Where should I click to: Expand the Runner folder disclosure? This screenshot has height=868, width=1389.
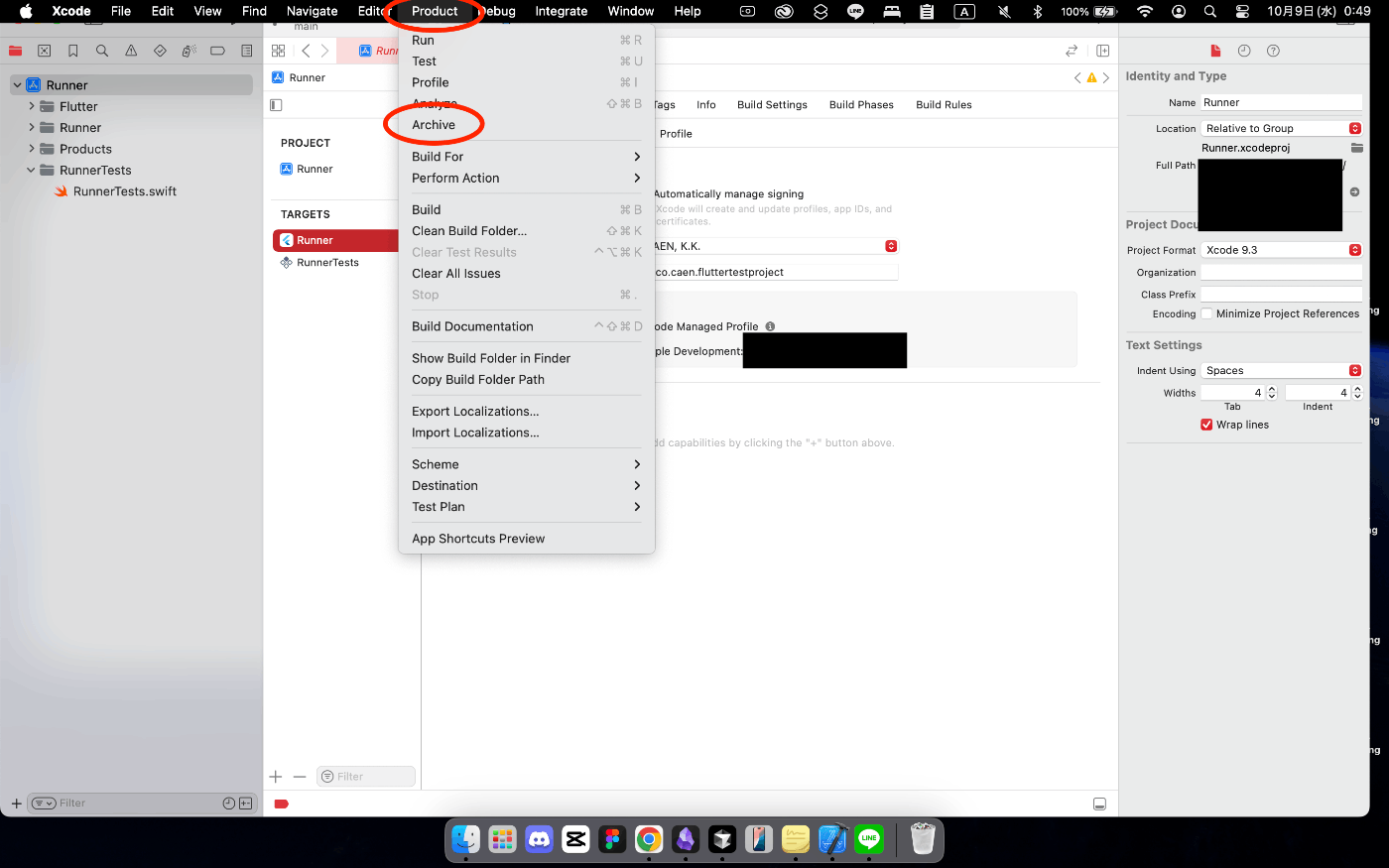click(32, 127)
